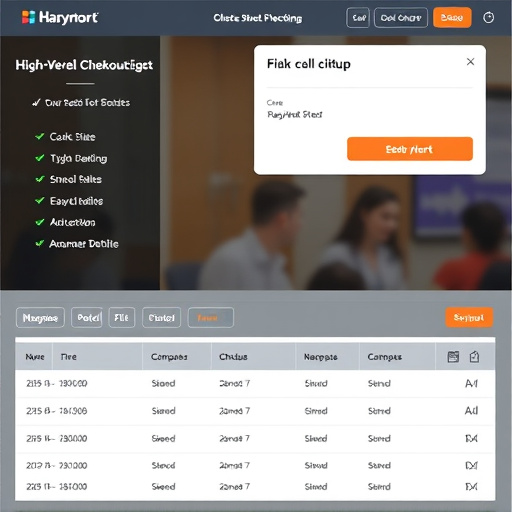Screen dimensions: 512x512
Task: Sort by the Nerppte column header
Action: 321,357
